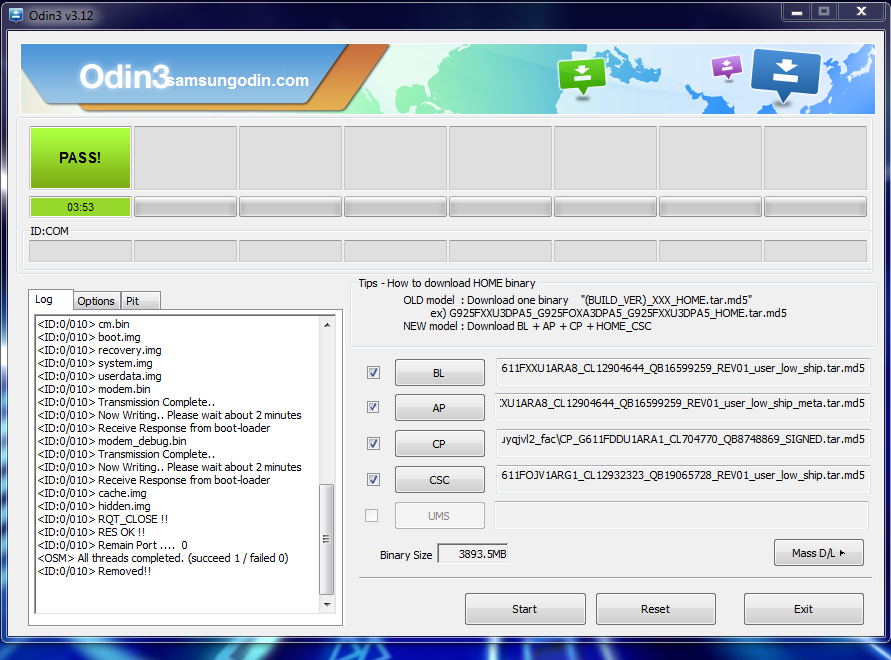Click the BL file path field

click(682, 372)
